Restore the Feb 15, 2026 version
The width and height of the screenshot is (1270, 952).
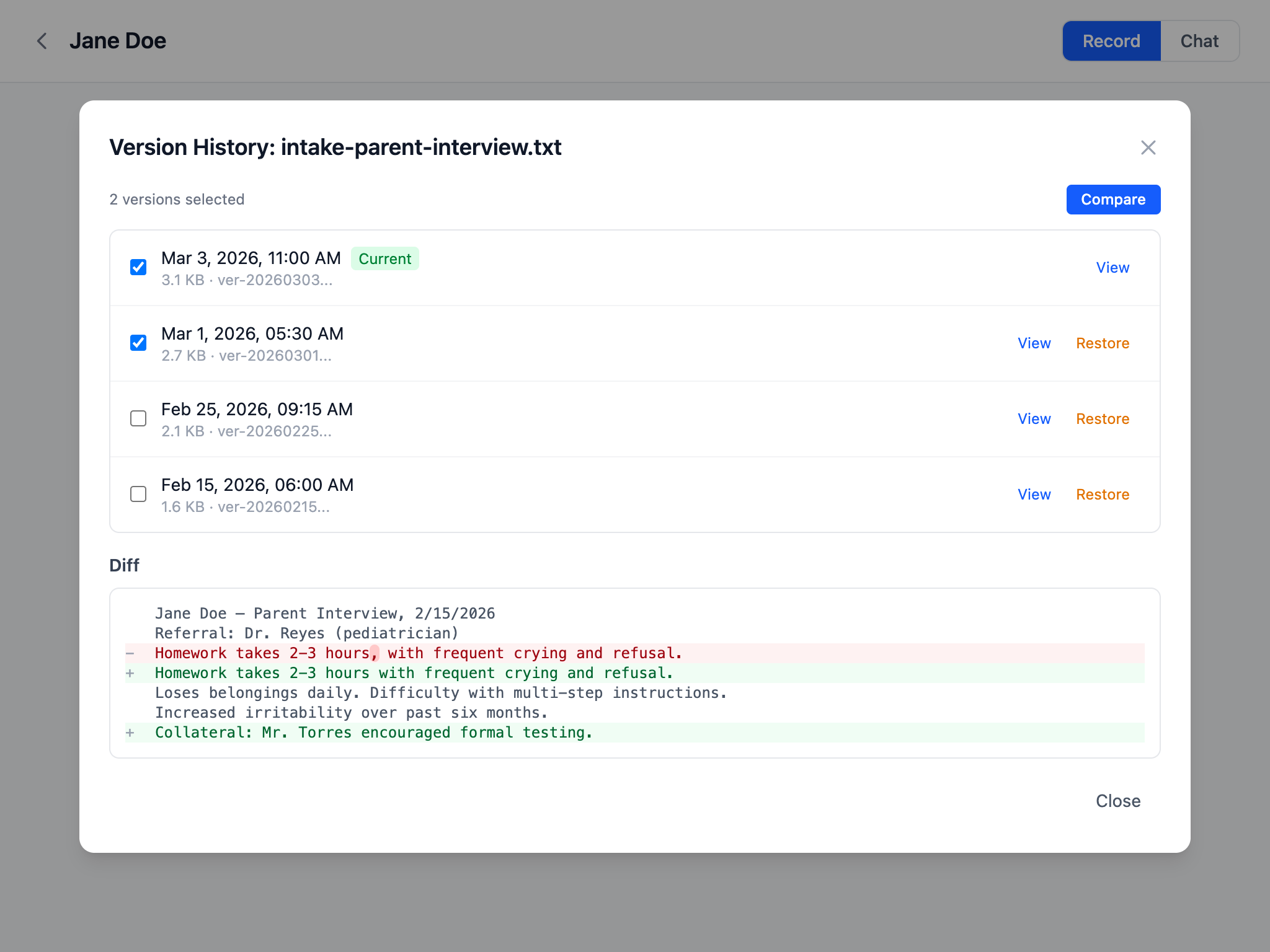[x=1103, y=494]
